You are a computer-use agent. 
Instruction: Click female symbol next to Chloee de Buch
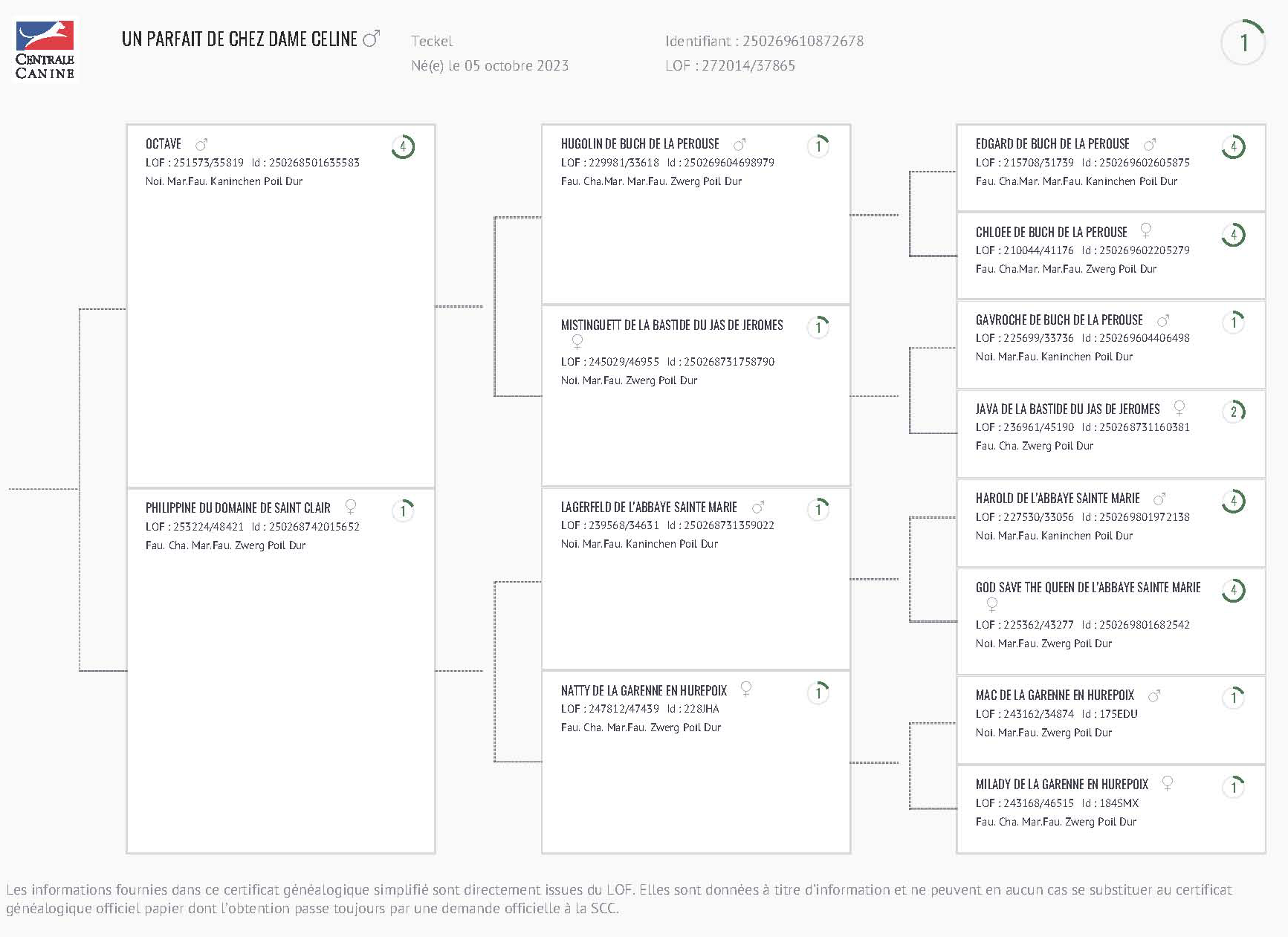(x=1146, y=230)
